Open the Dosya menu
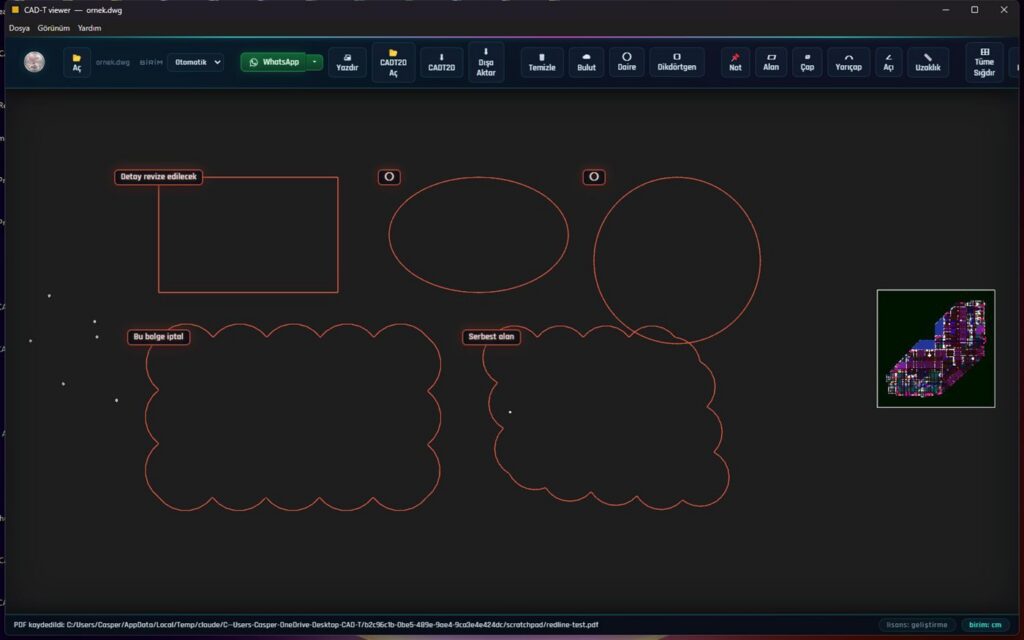Screen dimensions: 1024x640 (x=19, y=28)
